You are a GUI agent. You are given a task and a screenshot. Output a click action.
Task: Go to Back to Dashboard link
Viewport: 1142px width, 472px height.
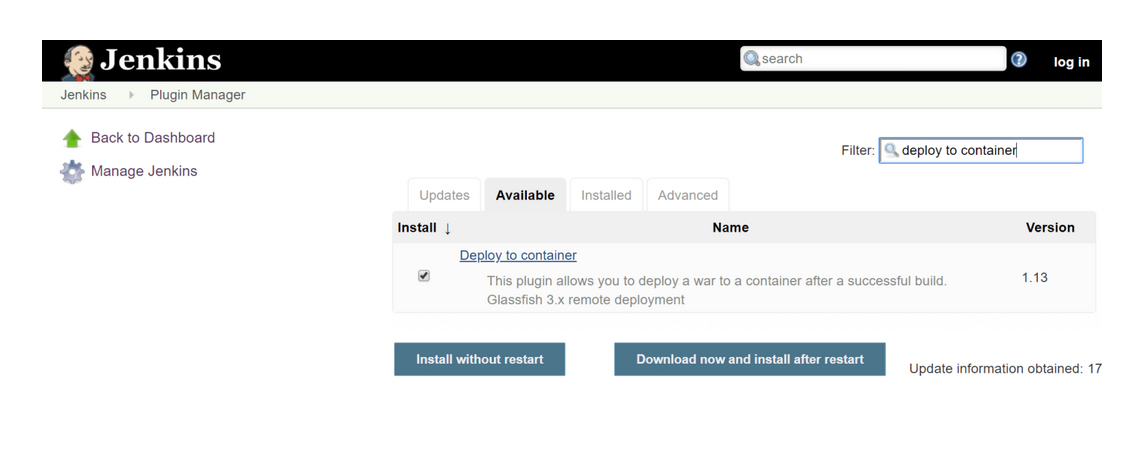153,138
